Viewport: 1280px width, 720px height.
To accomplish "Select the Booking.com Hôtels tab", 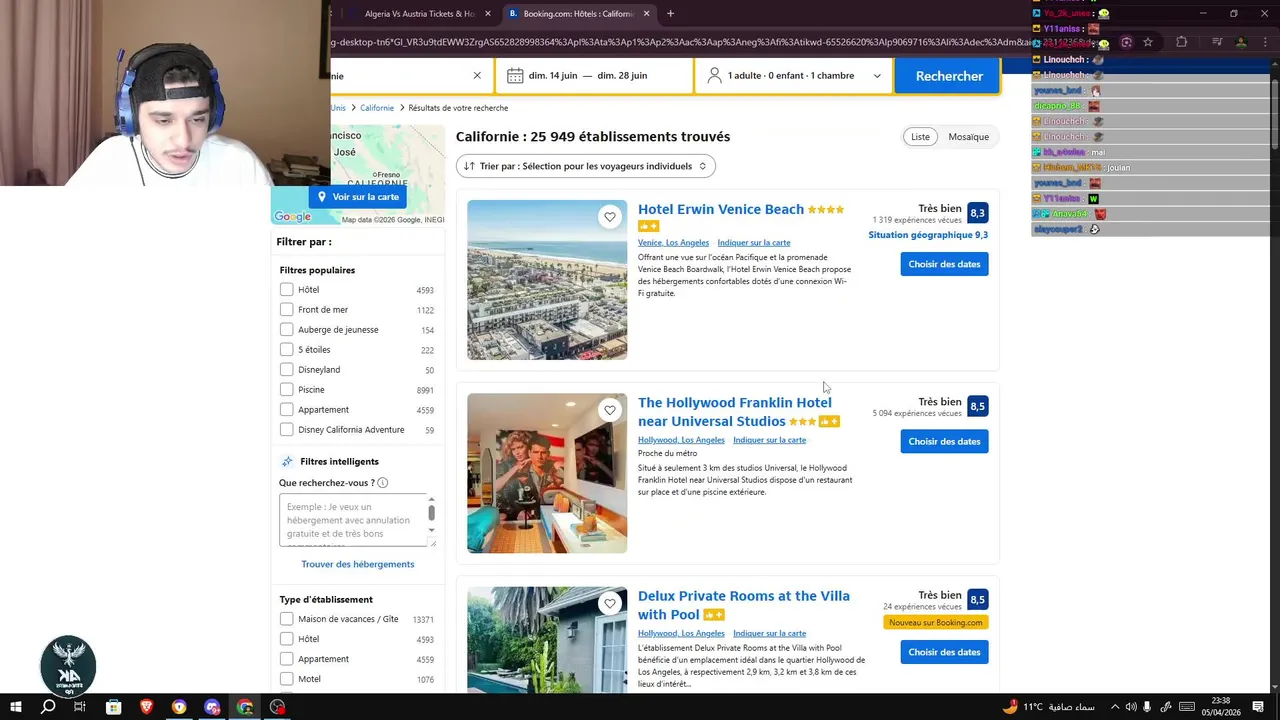I will click(x=578, y=14).
